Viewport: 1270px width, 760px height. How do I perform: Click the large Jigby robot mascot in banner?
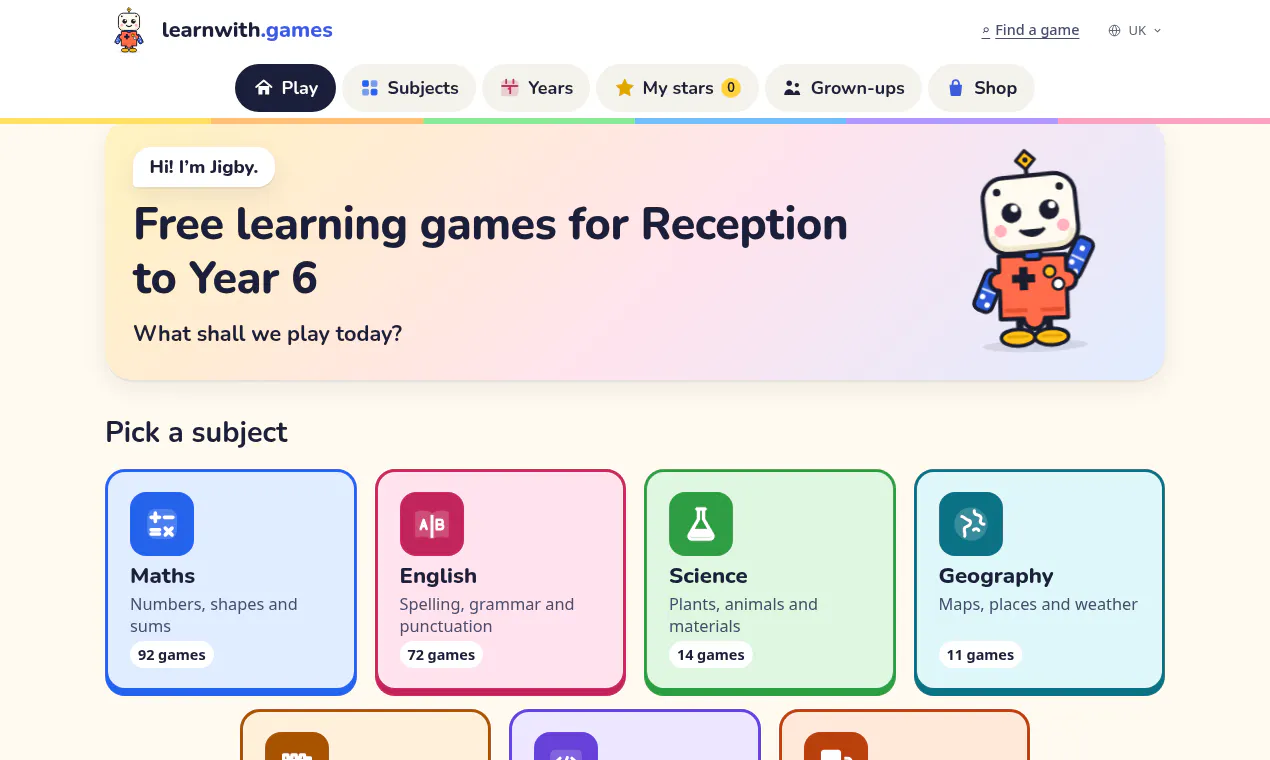pyautogui.click(x=1033, y=251)
